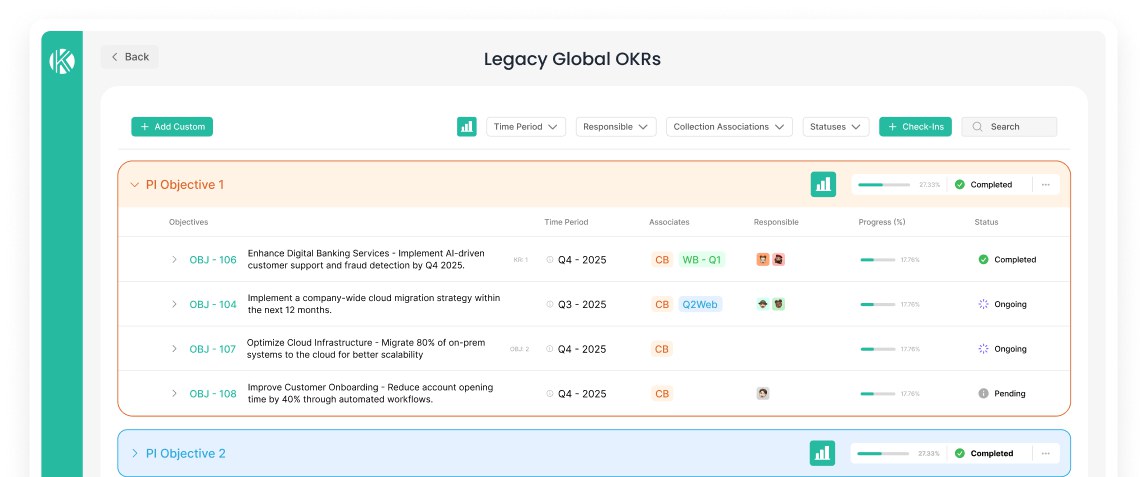Click the Completed status check in PI Objective 1 header
Viewport: 1148px width, 477px height.
point(960,185)
